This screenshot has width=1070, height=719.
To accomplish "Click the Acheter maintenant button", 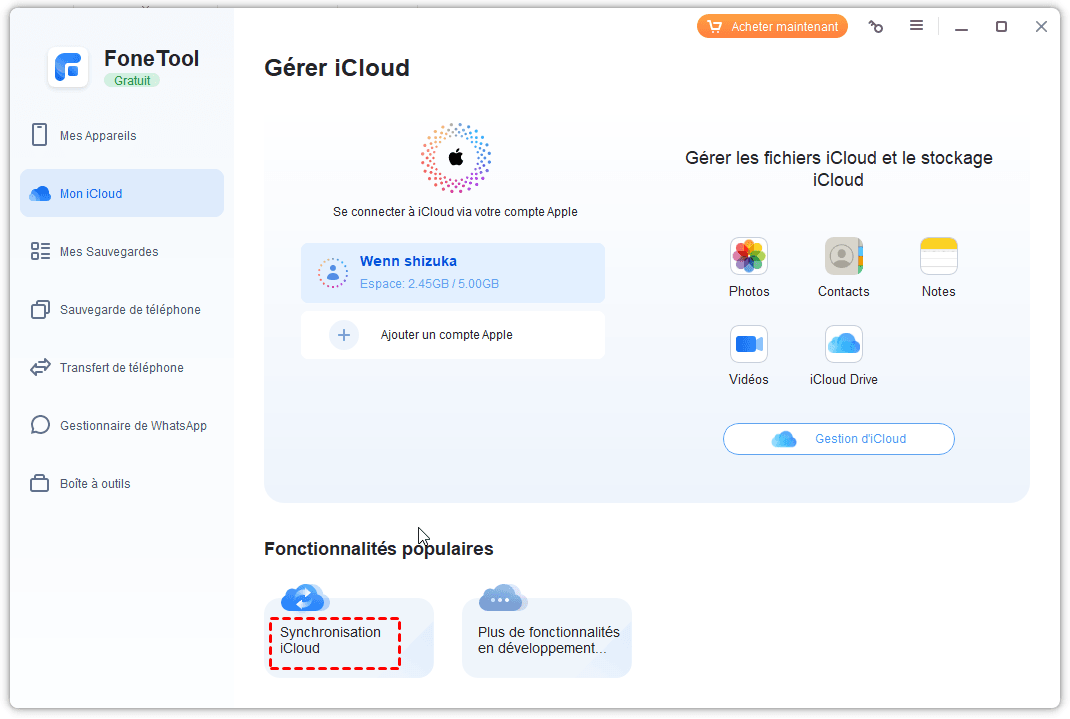I will click(772, 27).
